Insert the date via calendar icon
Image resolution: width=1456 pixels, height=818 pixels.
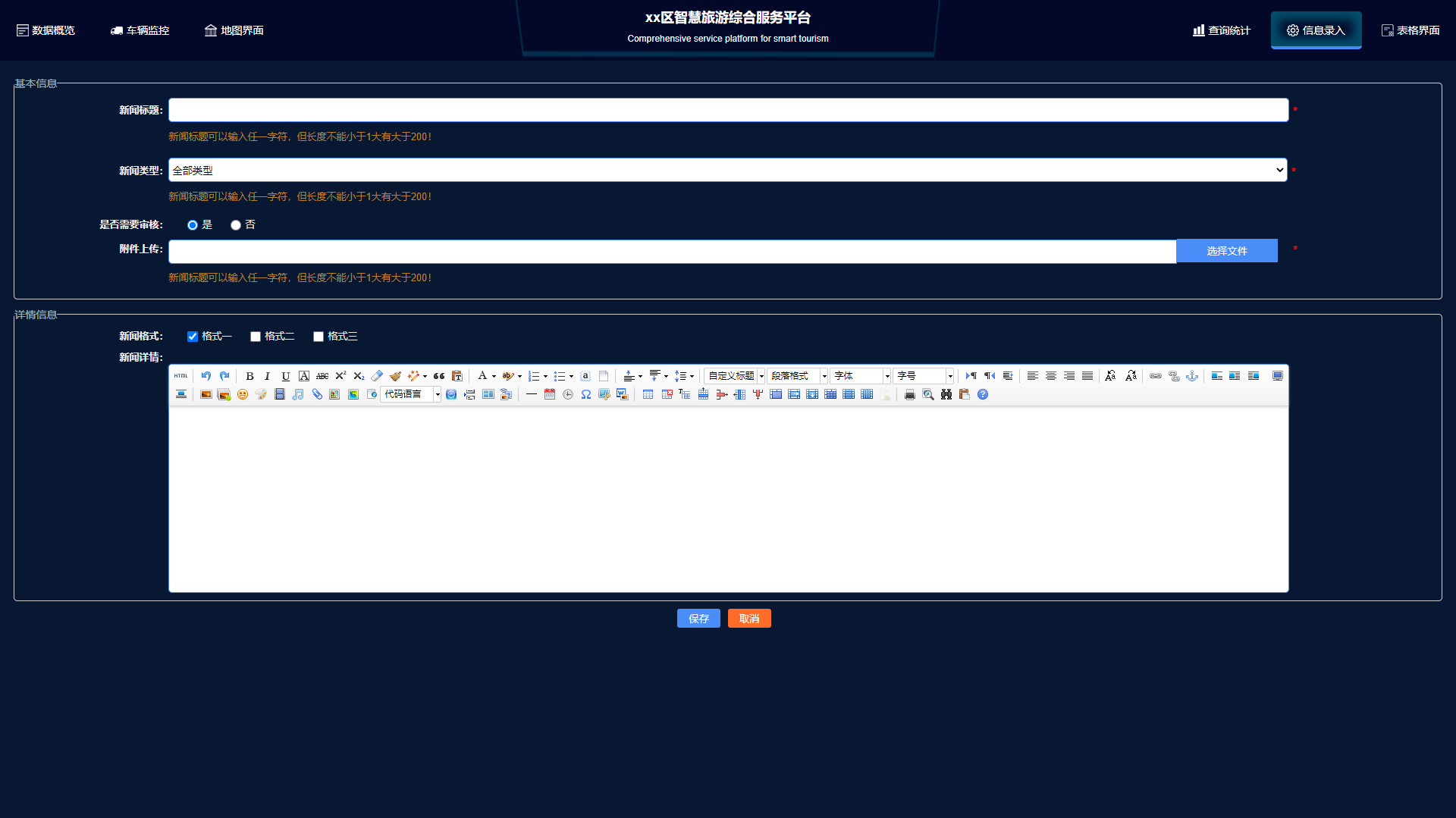[550, 394]
